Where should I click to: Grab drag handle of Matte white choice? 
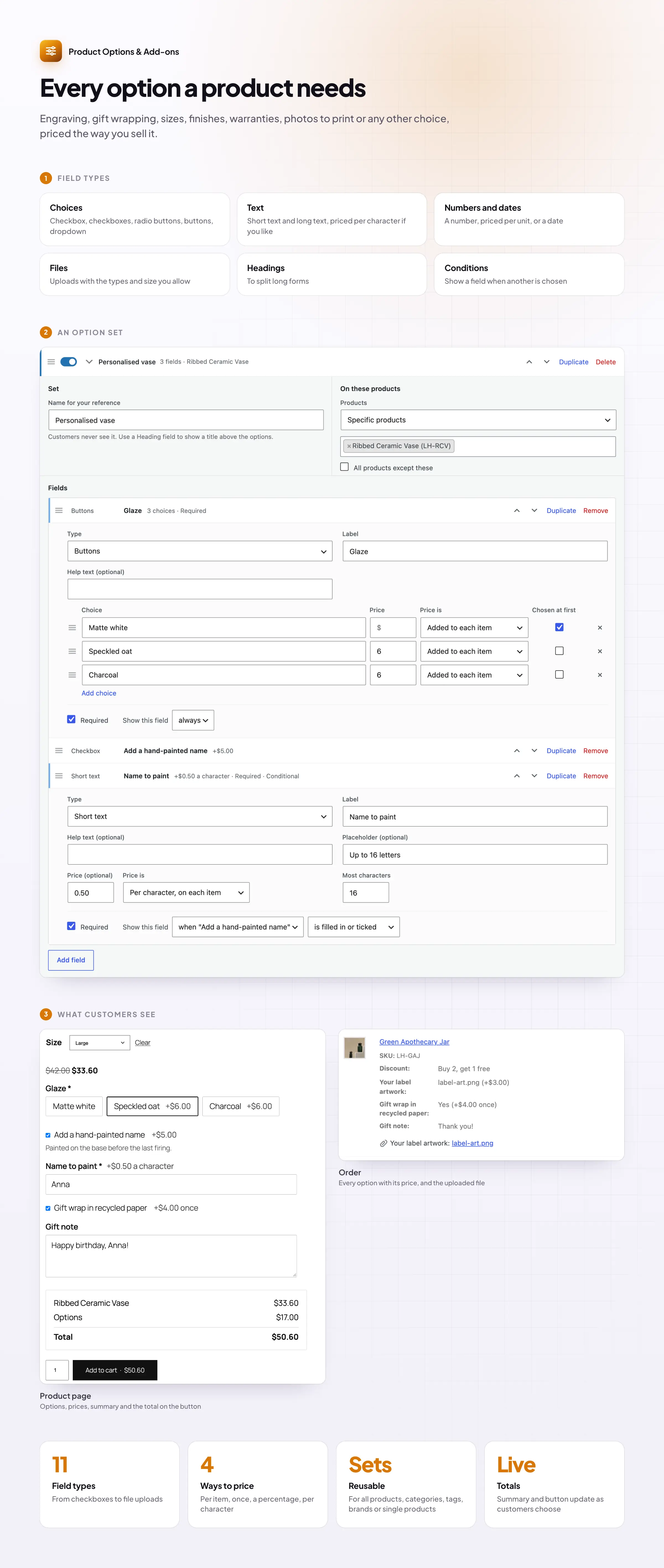click(72, 627)
